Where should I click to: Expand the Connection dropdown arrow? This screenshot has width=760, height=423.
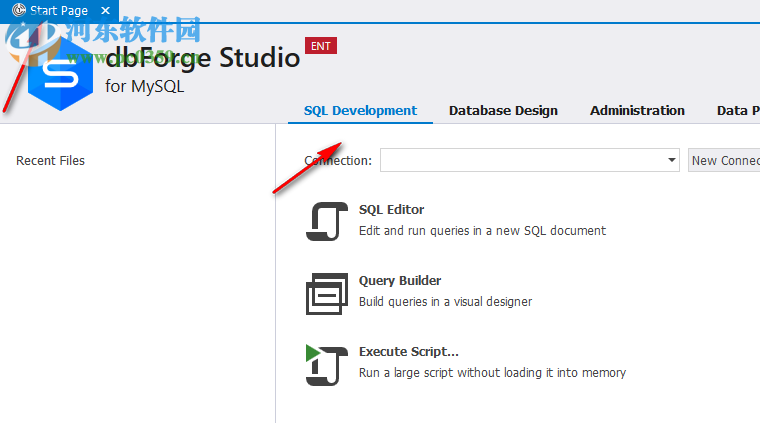click(x=671, y=160)
